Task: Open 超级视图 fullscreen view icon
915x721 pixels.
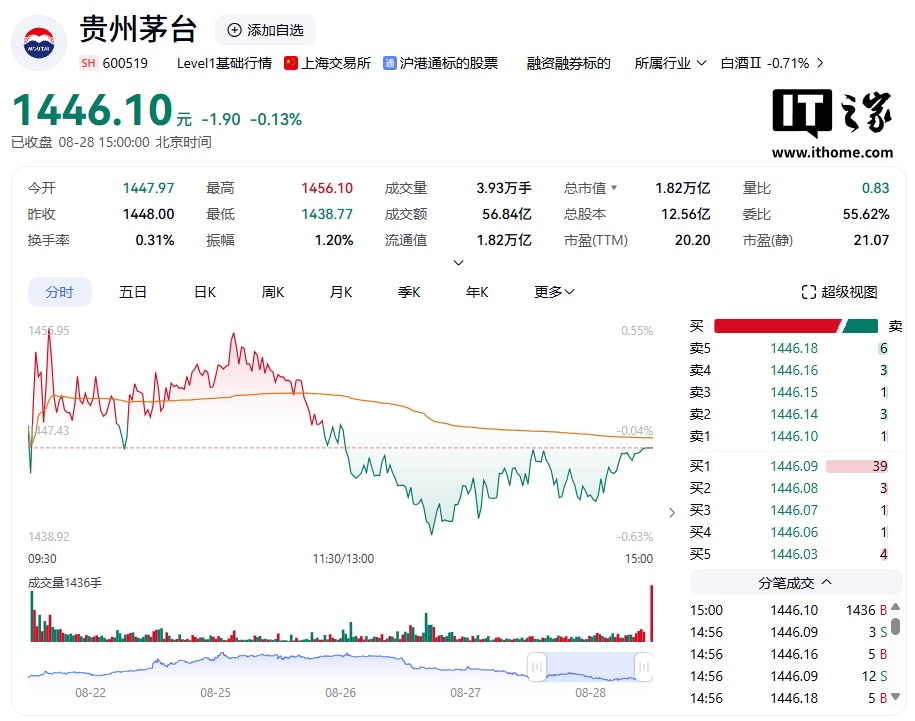Action: 809,292
